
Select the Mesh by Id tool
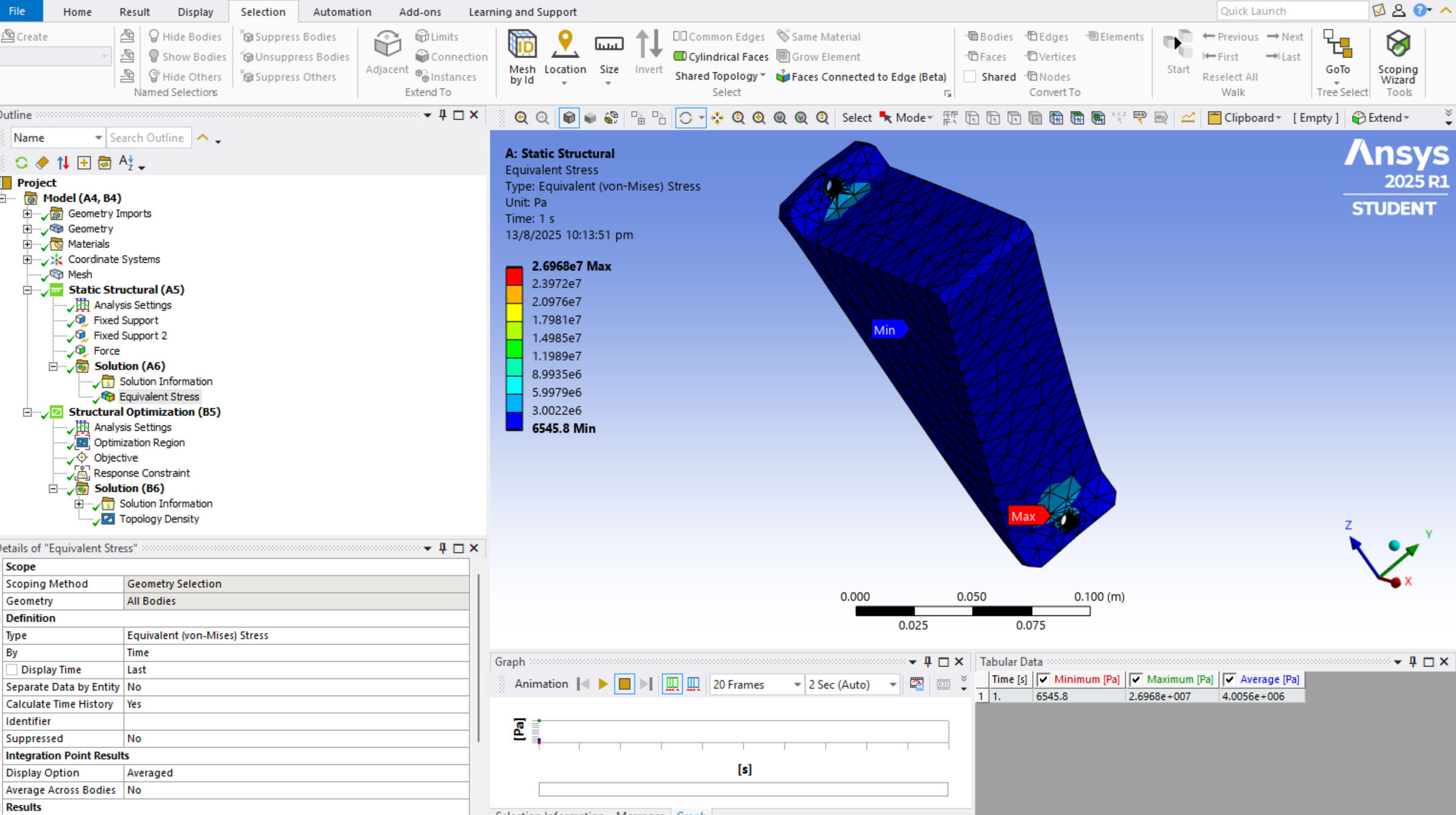point(522,55)
